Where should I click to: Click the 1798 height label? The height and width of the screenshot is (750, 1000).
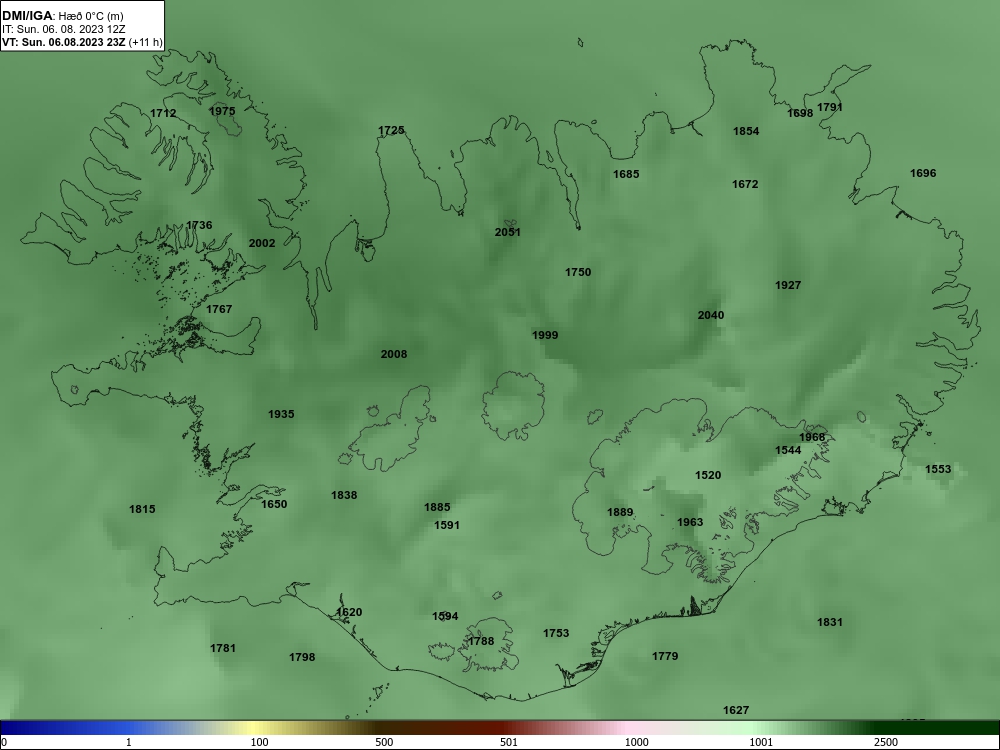[x=302, y=658]
